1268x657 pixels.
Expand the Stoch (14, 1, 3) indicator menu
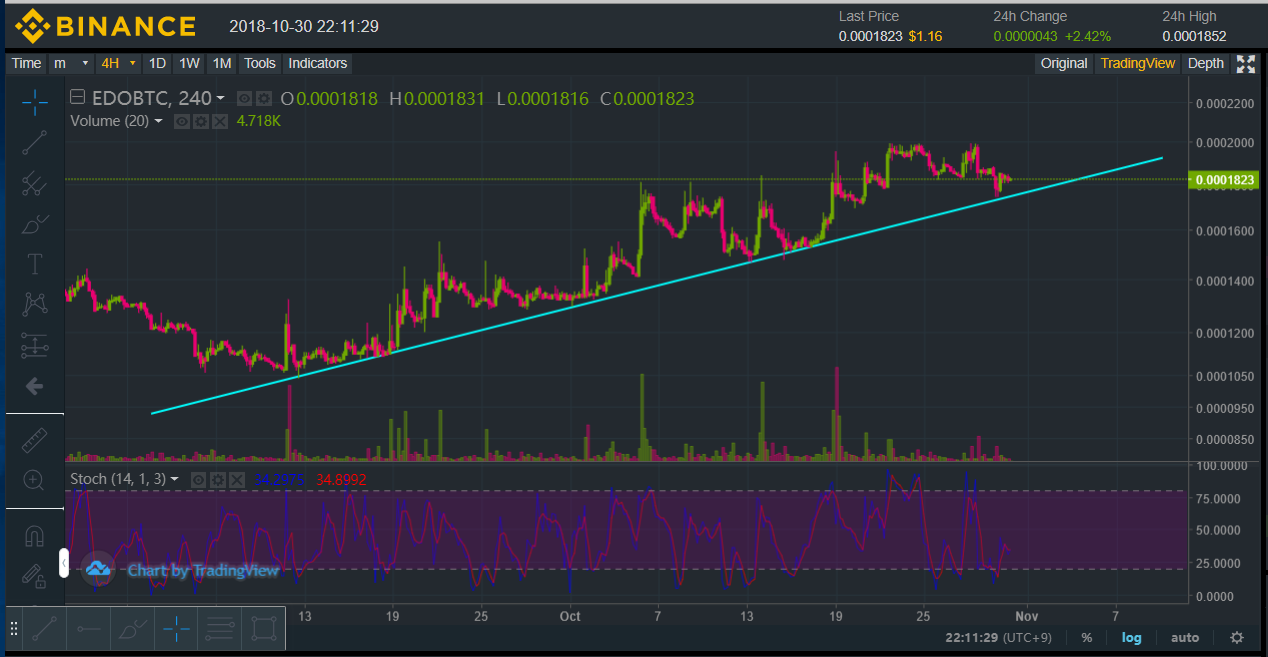(175, 479)
